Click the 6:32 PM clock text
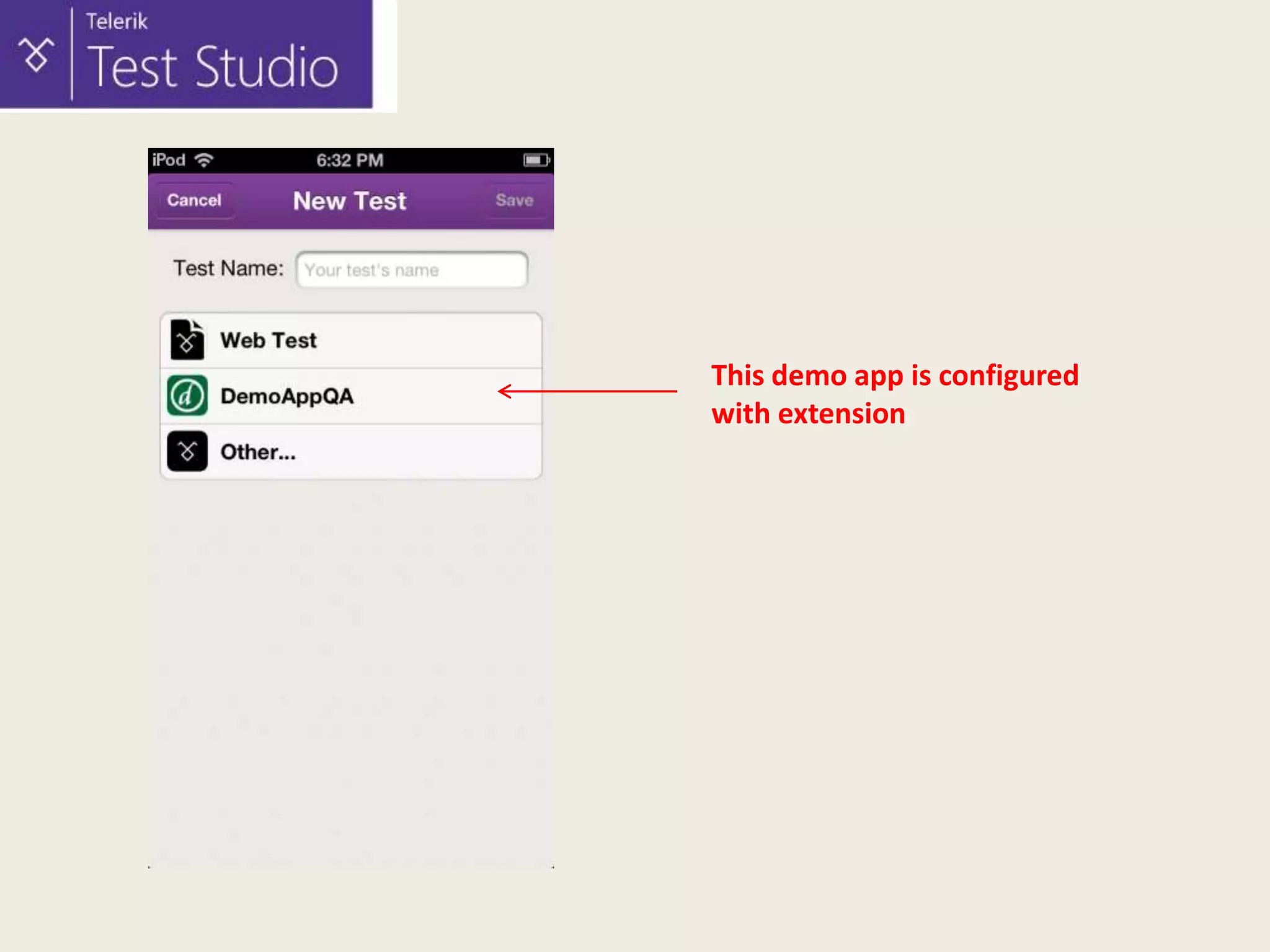The height and width of the screenshot is (952, 1270). click(x=350, y=161)
